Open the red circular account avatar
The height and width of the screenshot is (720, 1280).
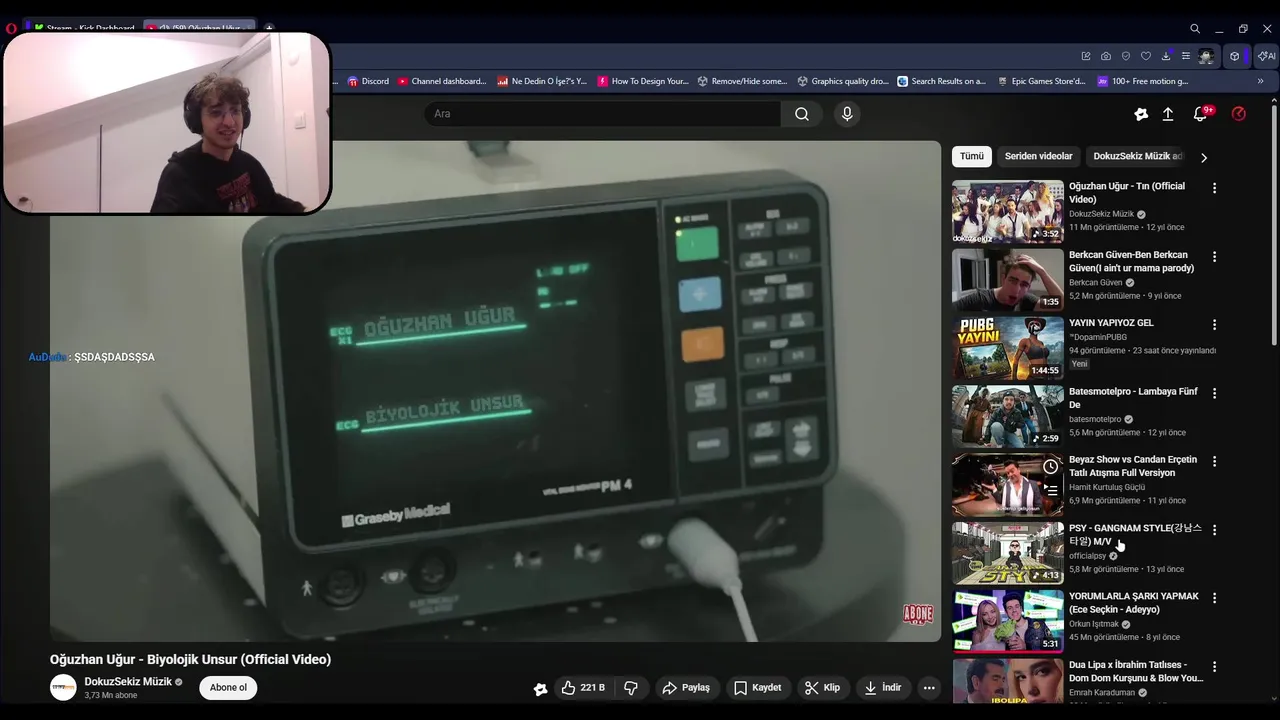(x=1239, y=114)
